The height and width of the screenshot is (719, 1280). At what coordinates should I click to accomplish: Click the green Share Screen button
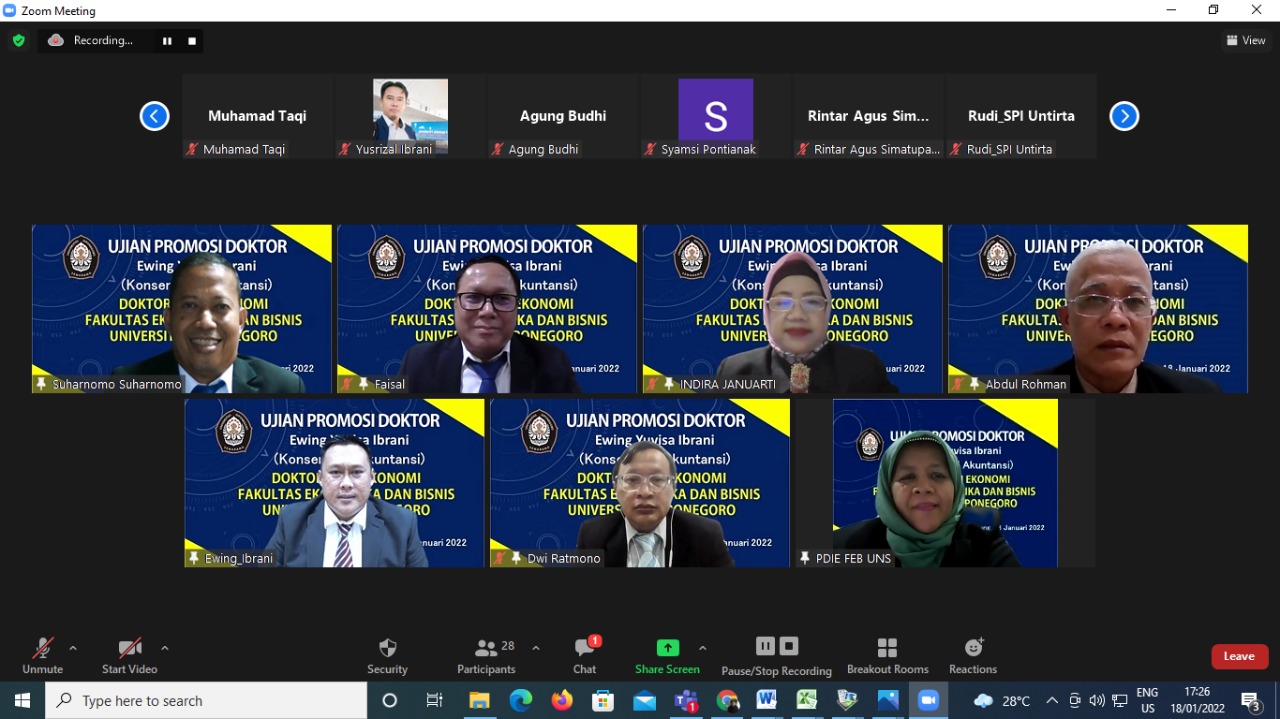click(667, 655)
